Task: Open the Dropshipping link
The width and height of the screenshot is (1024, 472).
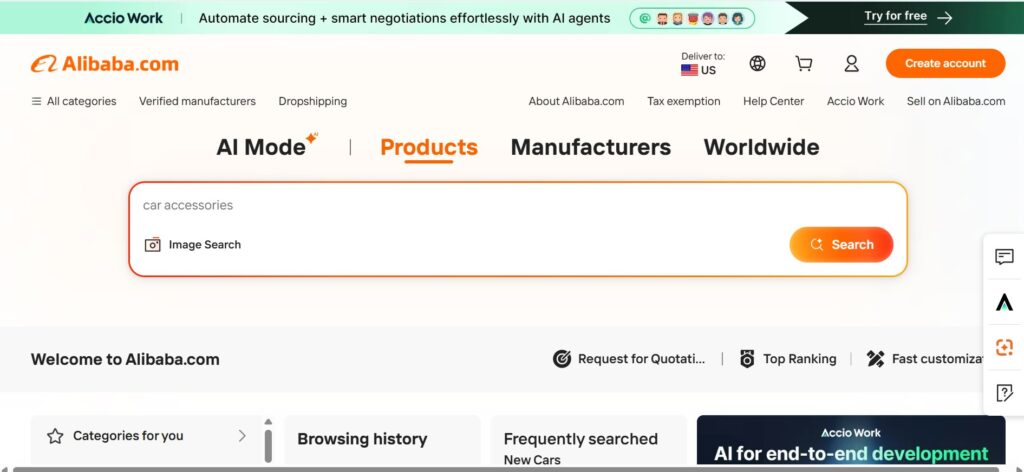Action: point(313,101)
